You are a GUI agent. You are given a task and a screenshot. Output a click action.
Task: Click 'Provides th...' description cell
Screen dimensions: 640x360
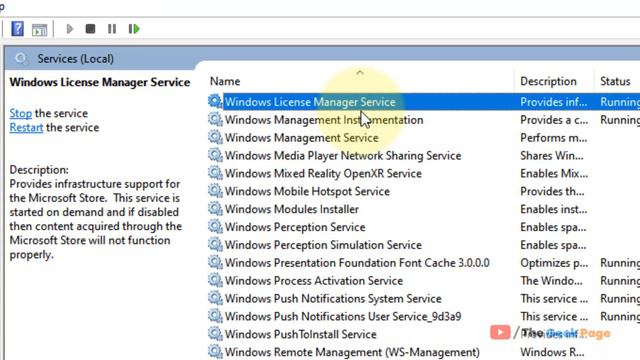[552, 191]
